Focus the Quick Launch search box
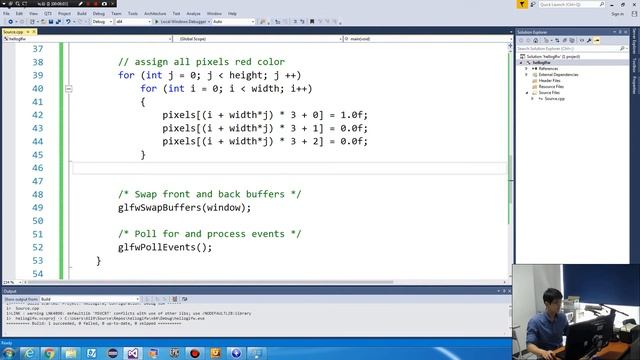 (x=571, y=4)
